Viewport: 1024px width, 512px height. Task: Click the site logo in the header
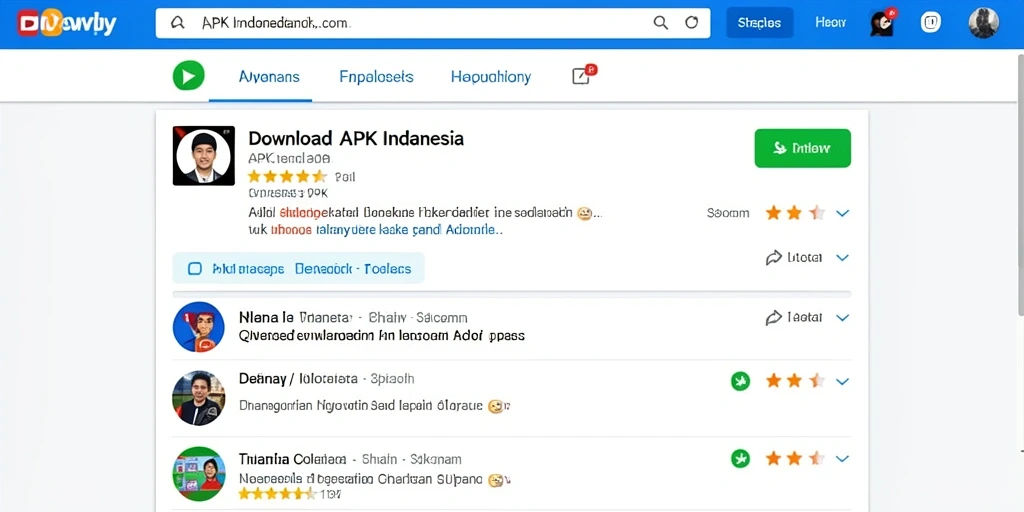pyautogui.click(x=67, y=24)
